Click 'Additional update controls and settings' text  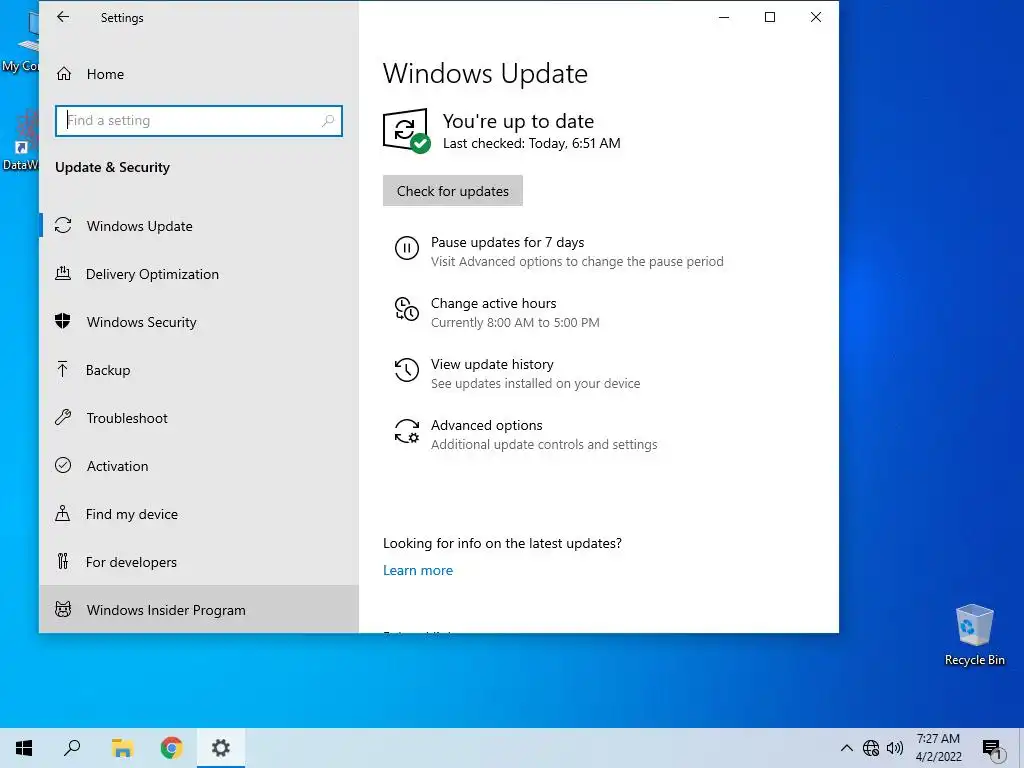[544, 445]
